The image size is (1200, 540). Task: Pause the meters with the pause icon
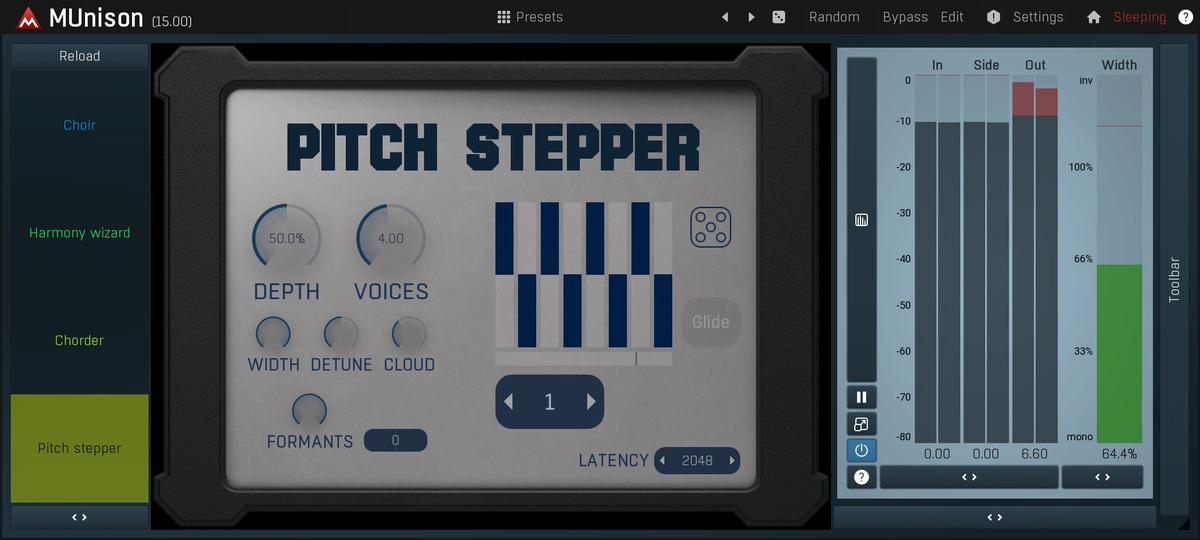(x=861, y=397)
